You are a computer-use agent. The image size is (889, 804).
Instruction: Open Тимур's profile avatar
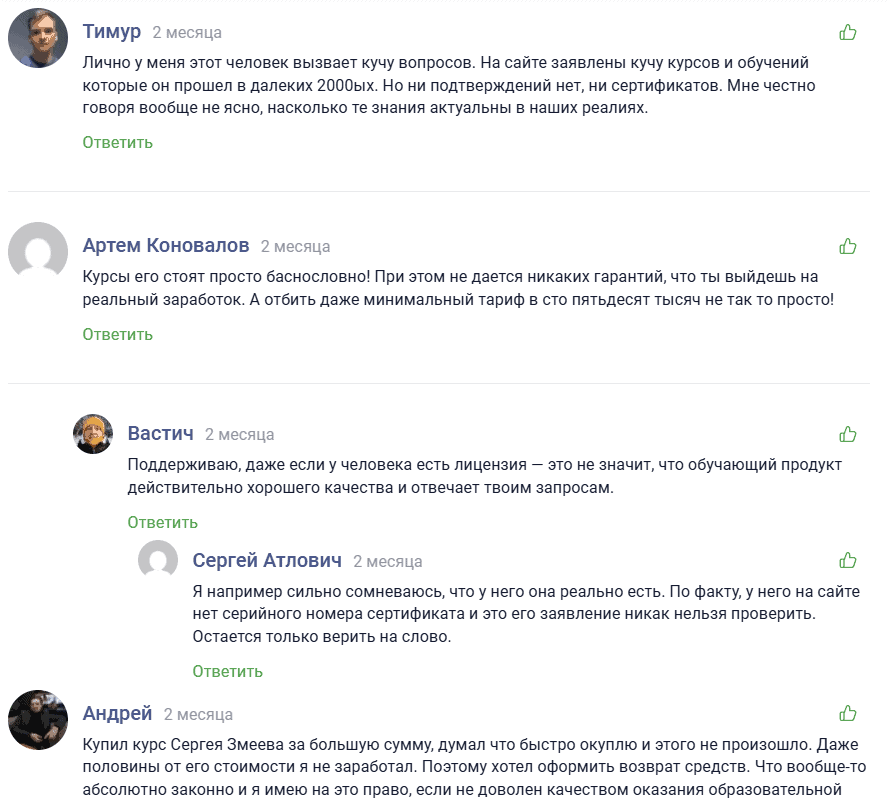point(38,39)
